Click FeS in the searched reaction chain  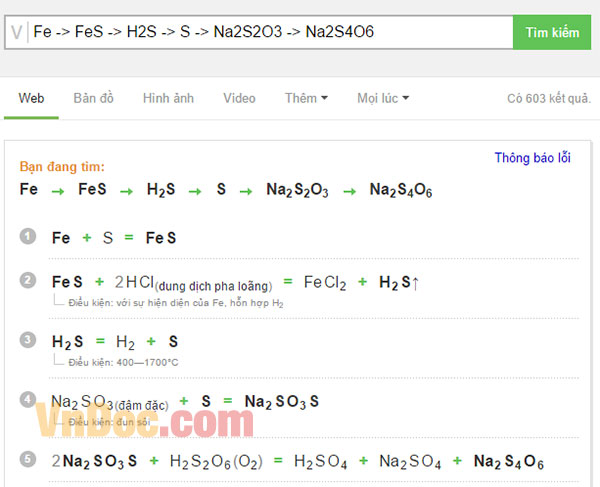pos(92,189)
